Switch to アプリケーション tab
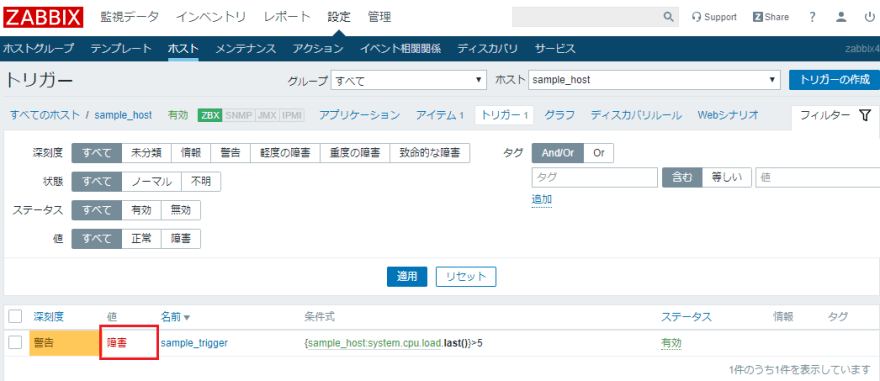880x381 pixels. click(359, 115)
